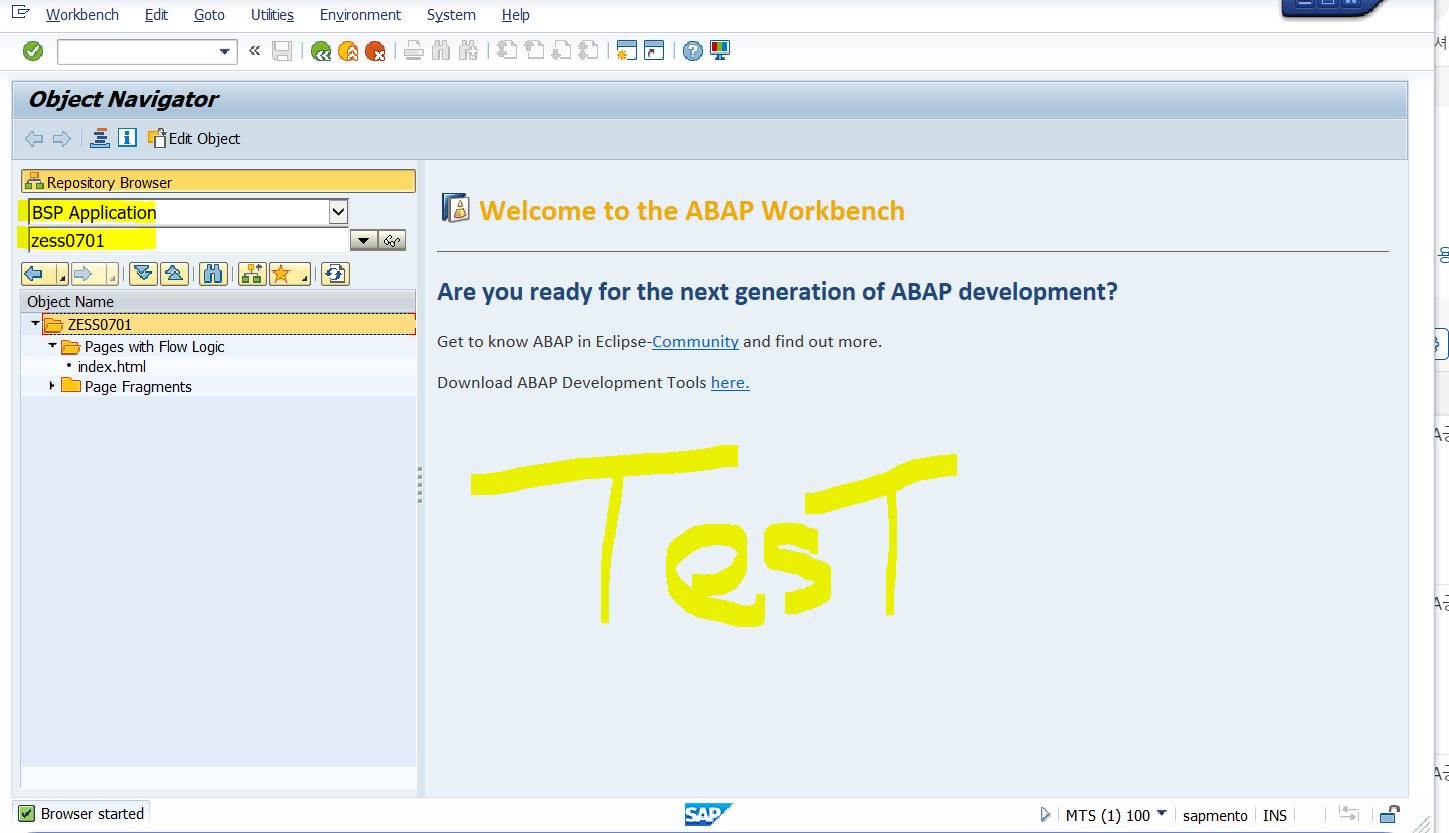Click the Find binoculars icon in tree toolbar

point(213,274)
